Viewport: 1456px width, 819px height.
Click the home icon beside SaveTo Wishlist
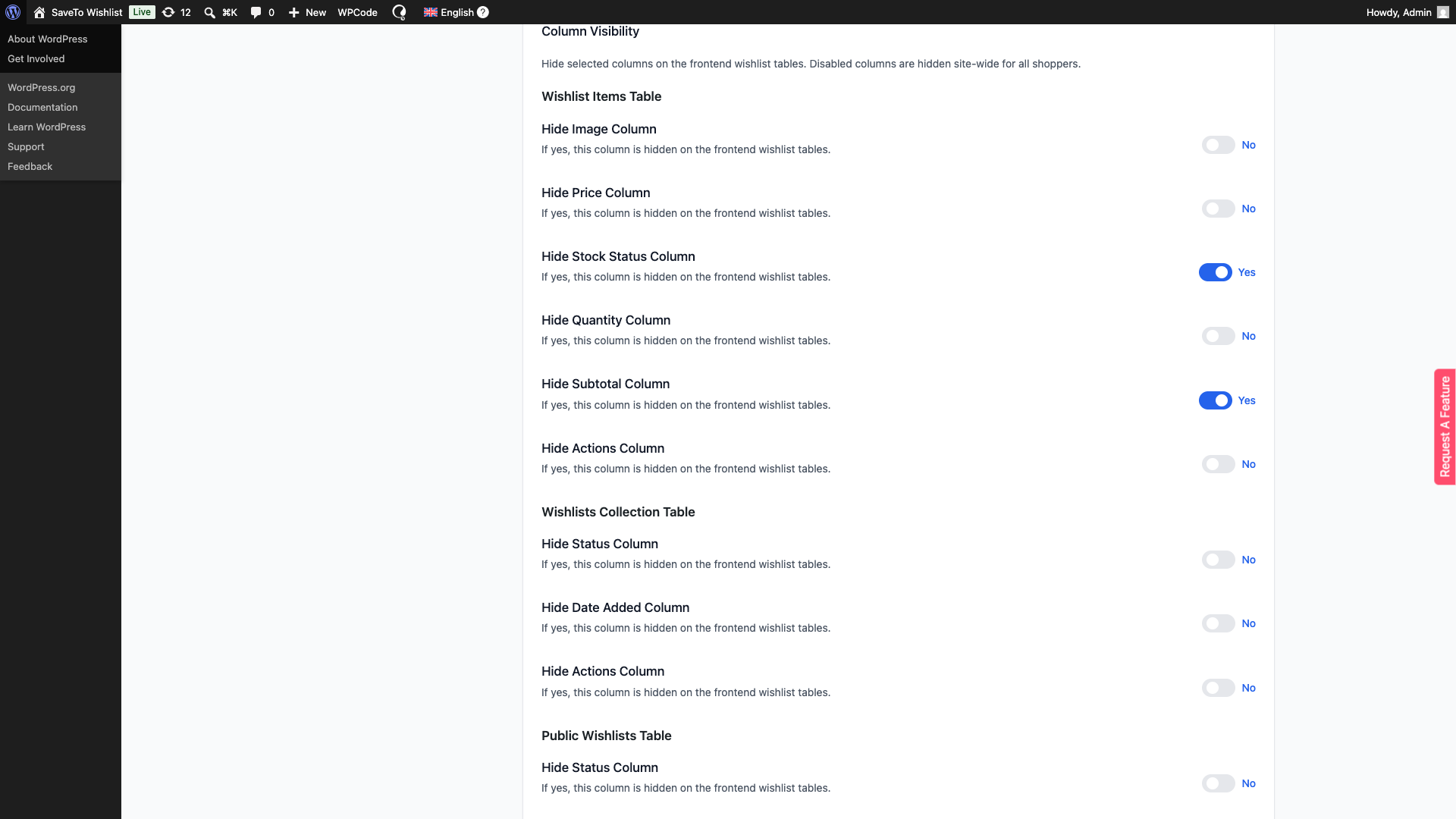[39, 12]
